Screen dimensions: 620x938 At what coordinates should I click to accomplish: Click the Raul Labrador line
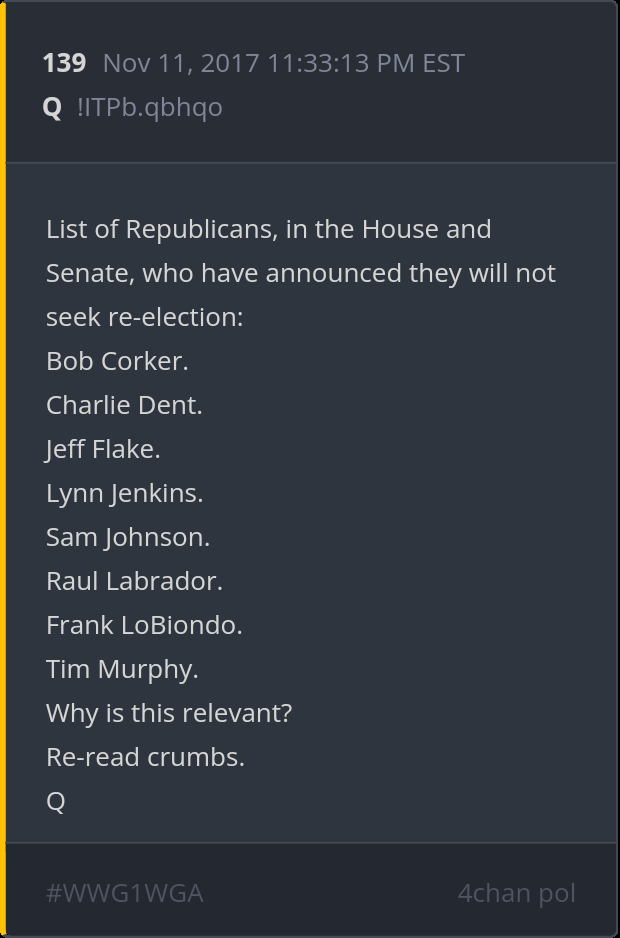tap(134, 581)
